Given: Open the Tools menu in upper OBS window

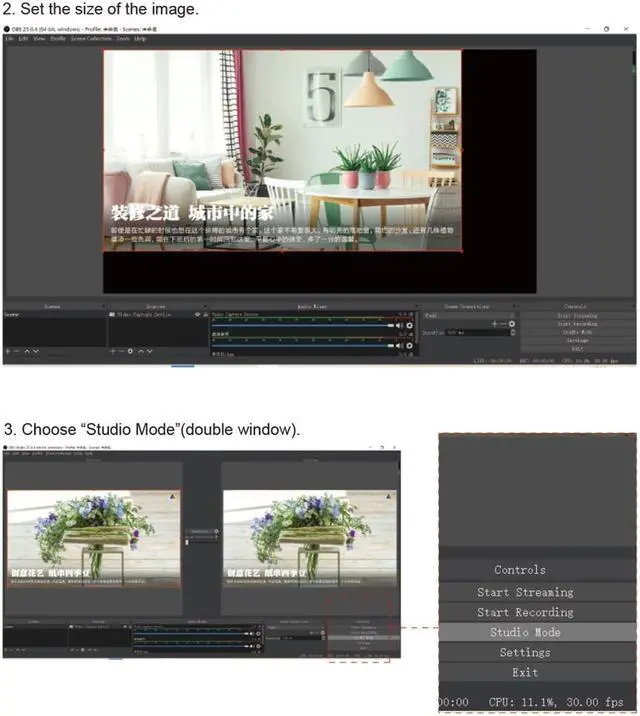Looking at the screenshot, I should coord(122,39).
